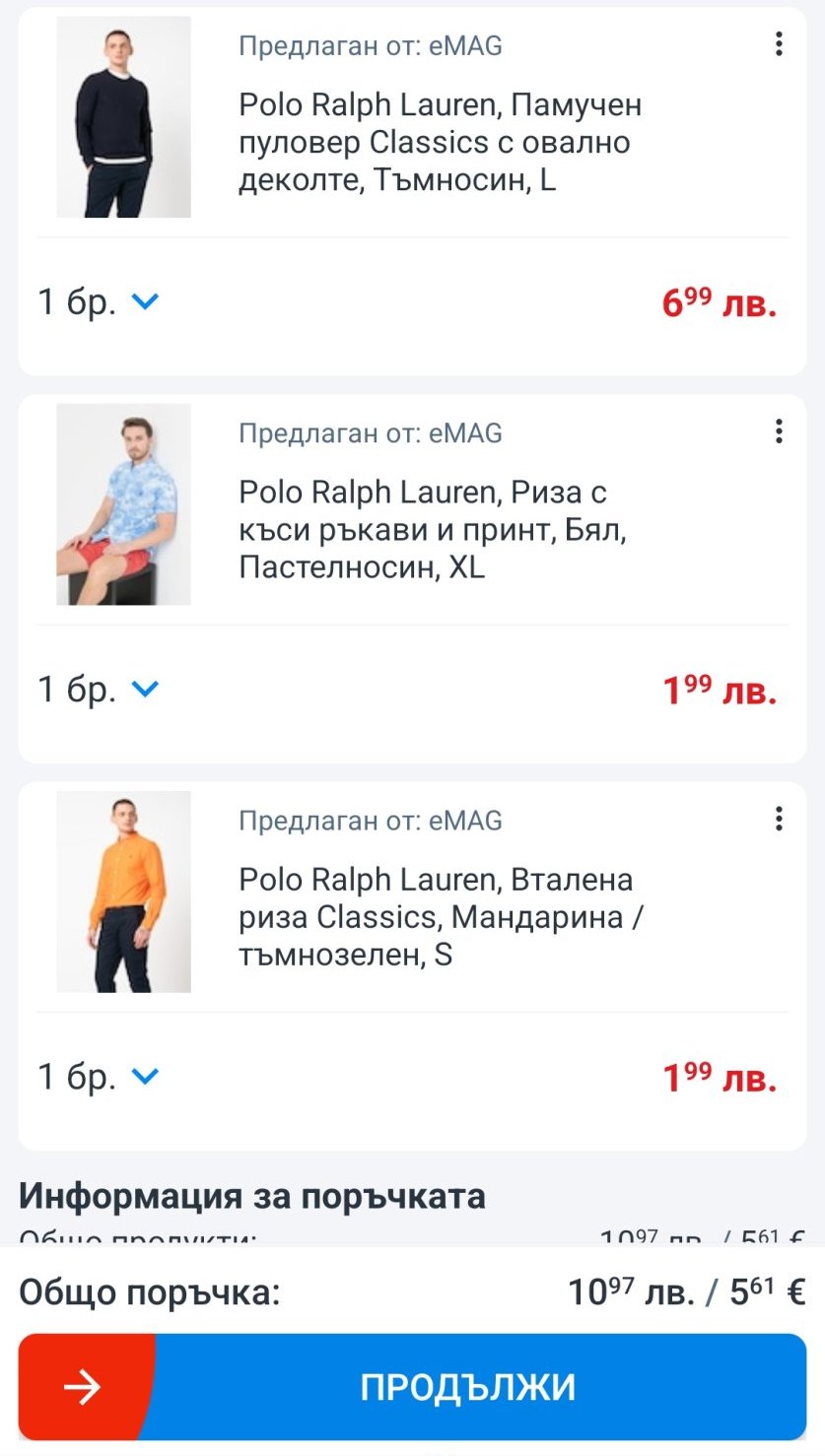
Task: Open three-dot menu for orange Classics shirt
Action: (779, 818)
